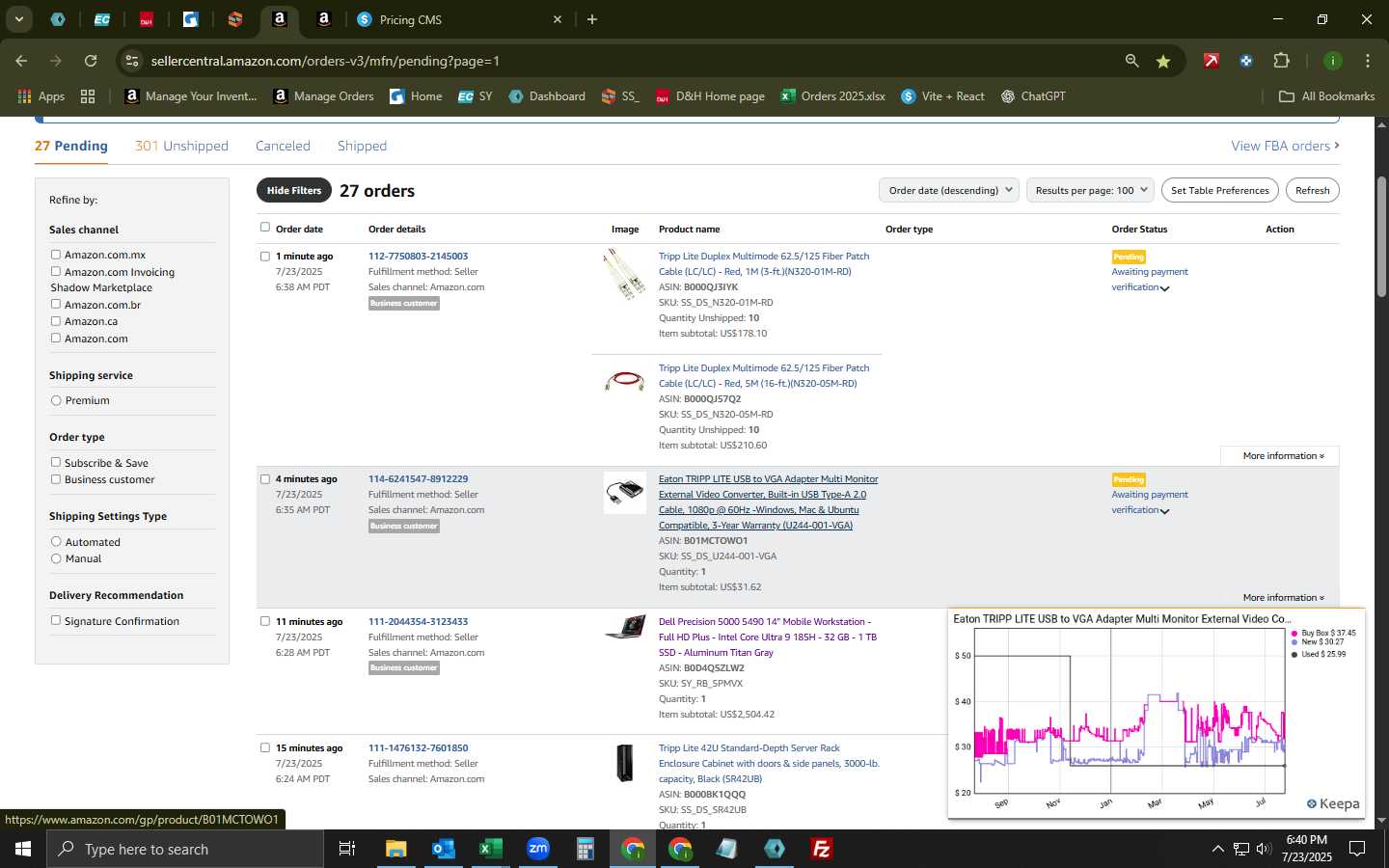Open the Windows Start menu

[x=23, y=849]
